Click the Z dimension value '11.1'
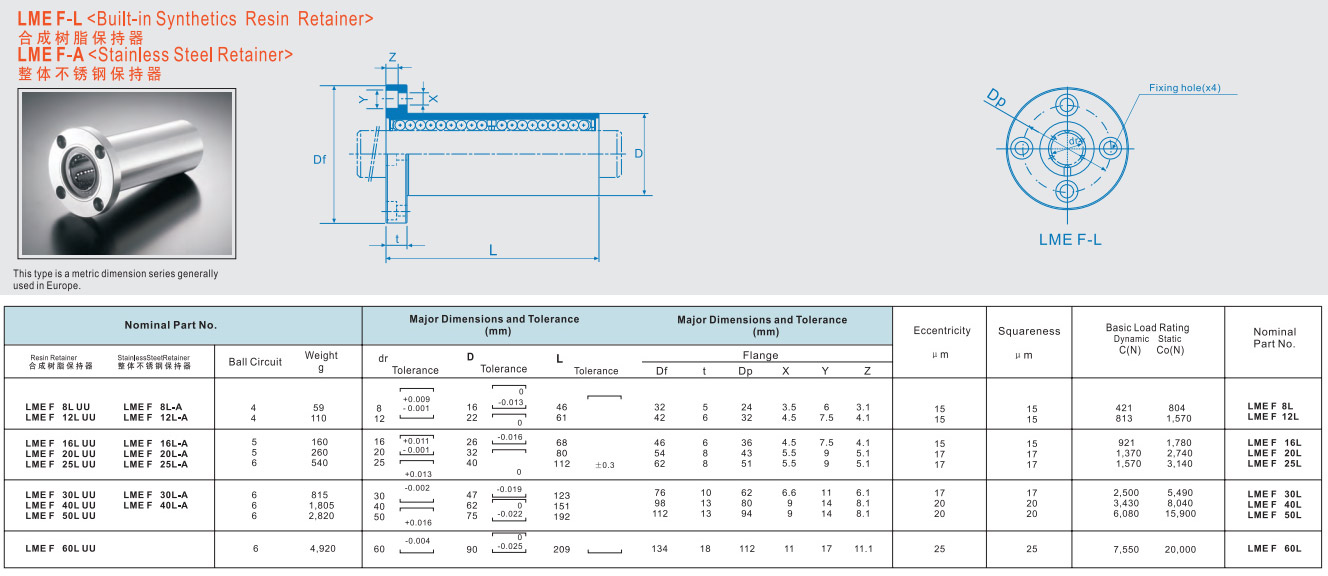The image size is (1328, 576). [x=864, y=549]
